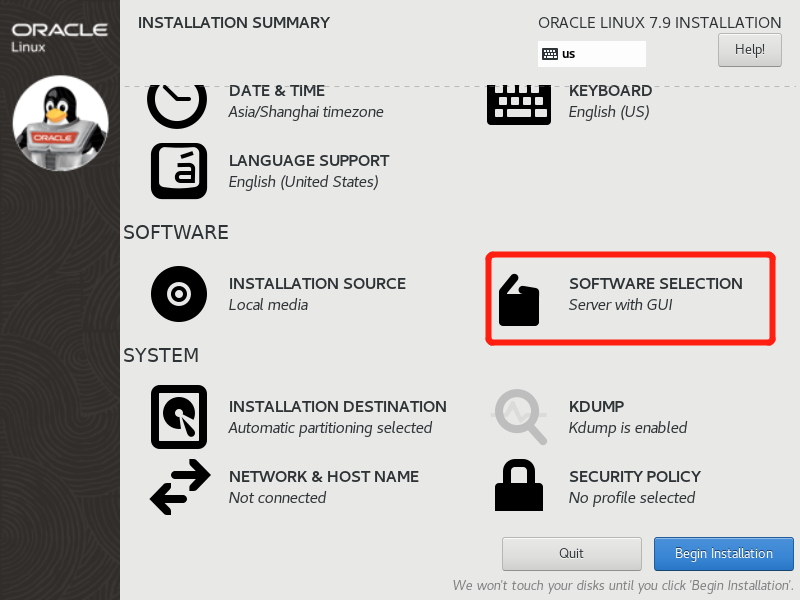Click 'Not connected' network status

point(277,498)
